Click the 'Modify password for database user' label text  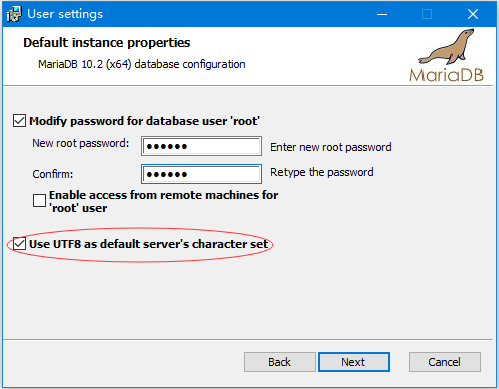144,121
